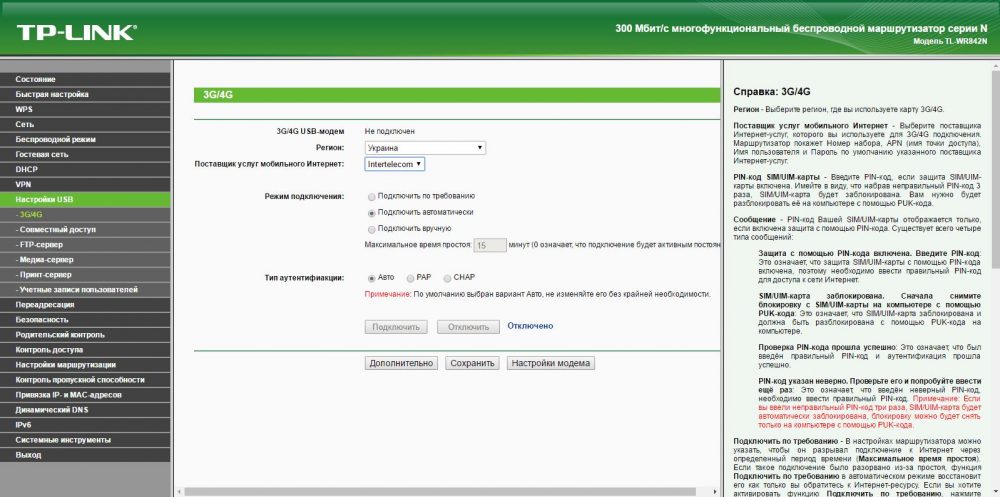The width and height of the screenshot is (1000, 497).
Task: Open Переадресация menu item
Action: click(85, 304)
